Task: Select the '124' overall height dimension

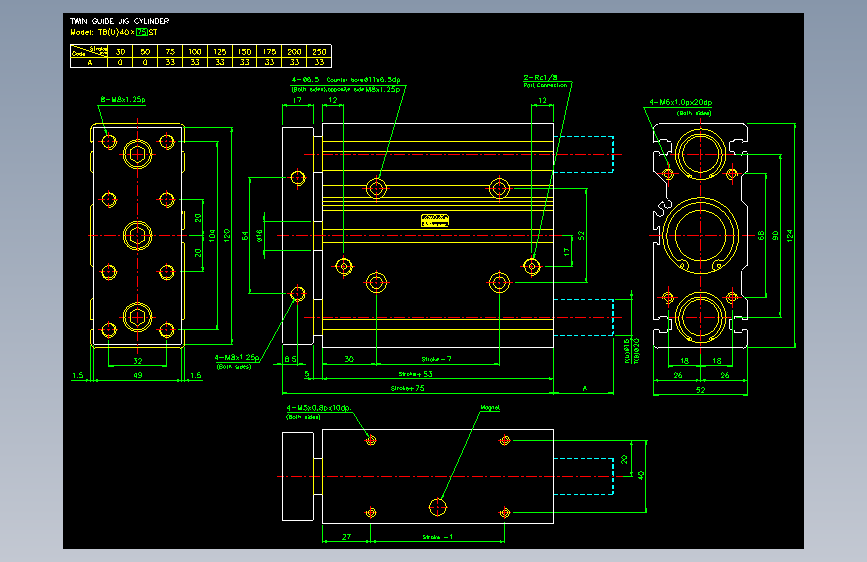Action: pos(790,236)
